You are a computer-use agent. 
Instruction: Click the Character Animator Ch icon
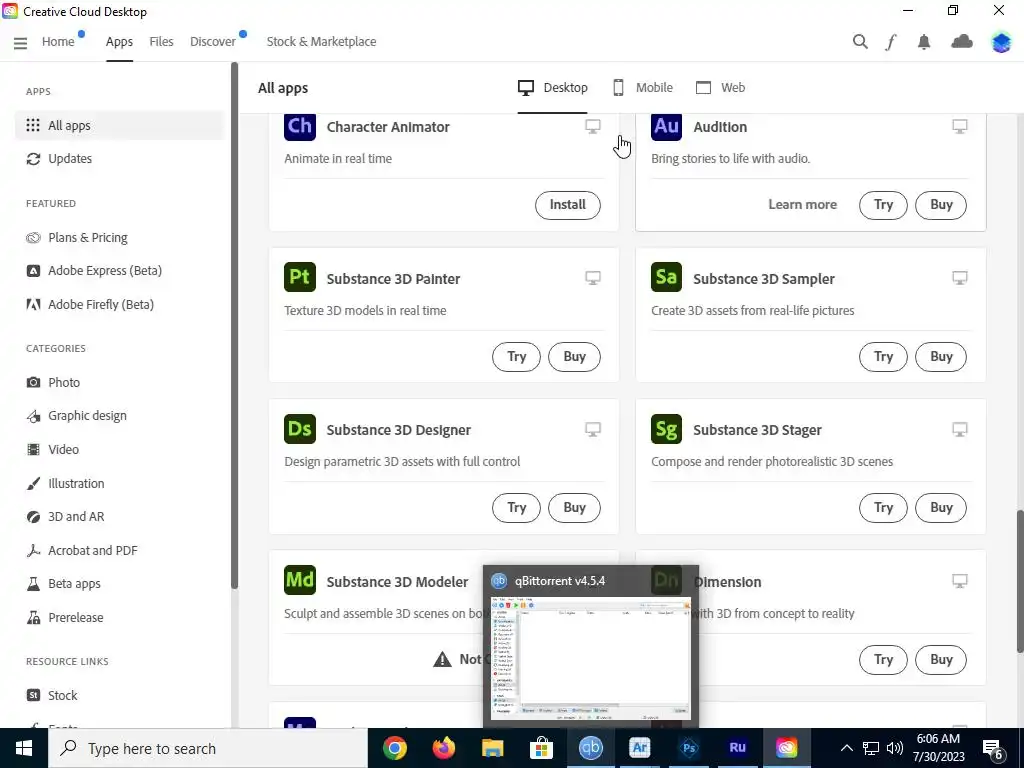click(x=300, y=126)
